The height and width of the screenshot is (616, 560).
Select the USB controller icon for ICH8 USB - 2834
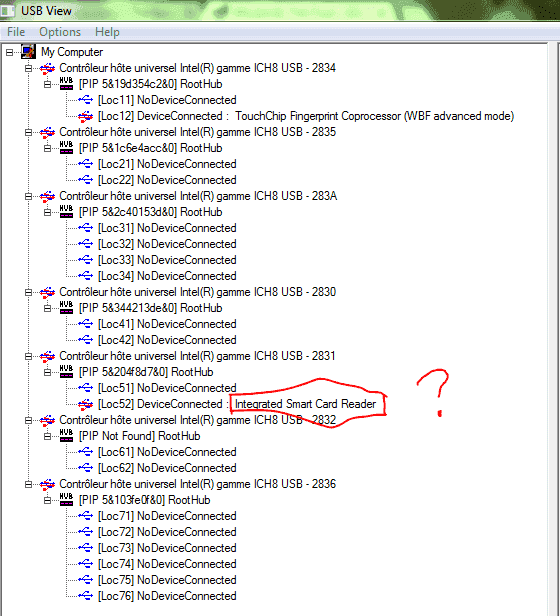47,68
